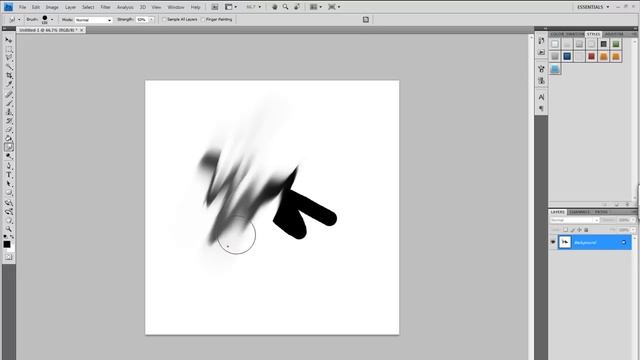Switch to the Channels tab
The image size is (640, 360).
tap(580, 212)
